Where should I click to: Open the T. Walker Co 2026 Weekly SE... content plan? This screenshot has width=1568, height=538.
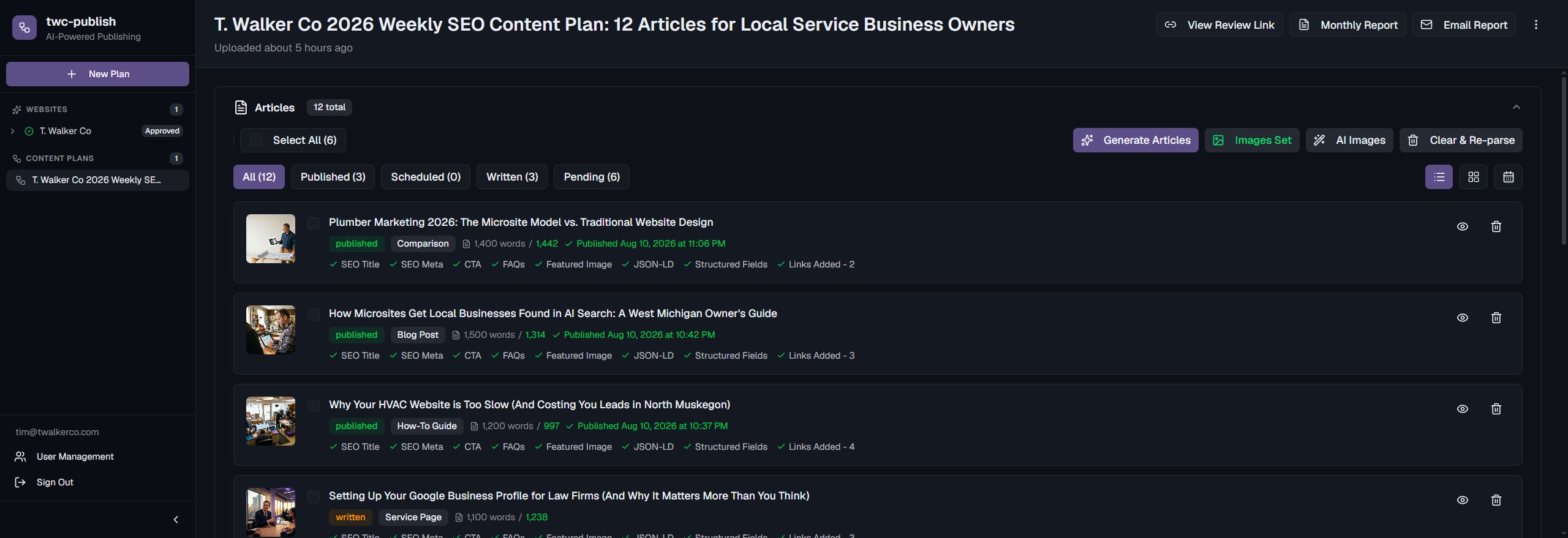pos(97,180)
